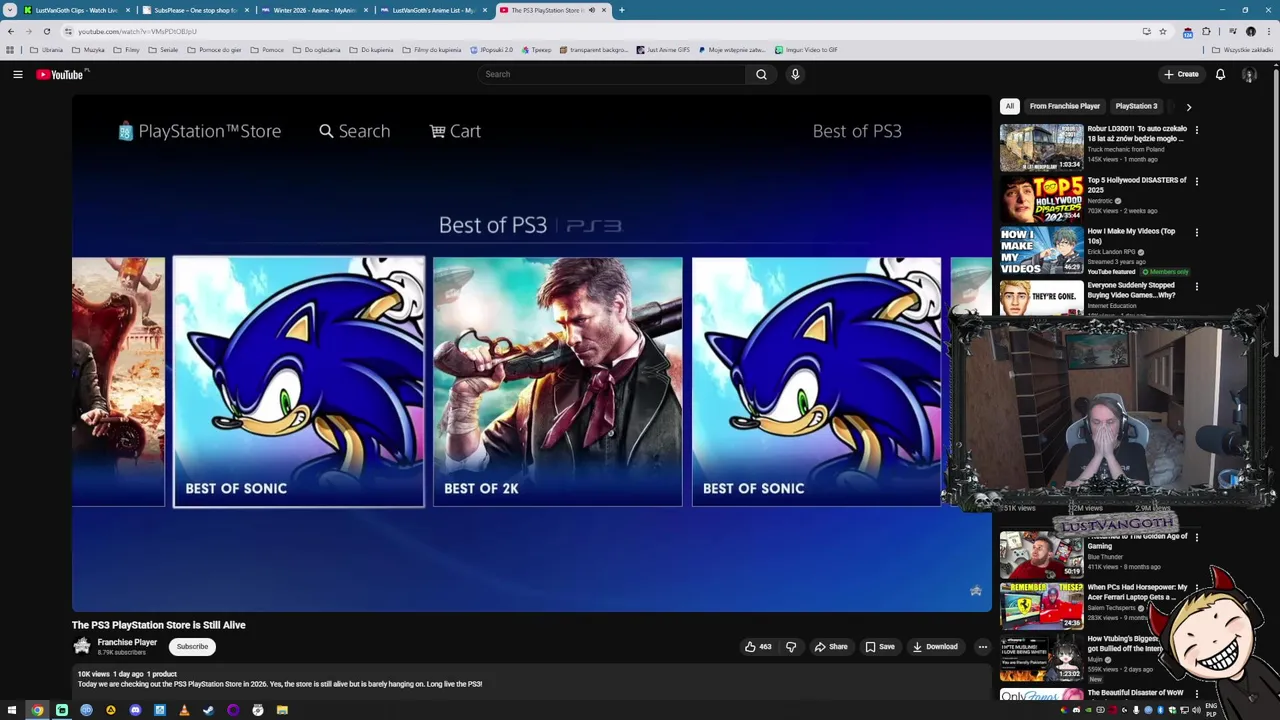
Task: Open the Seriale bookmarks folder
Action: coord(163,49)
